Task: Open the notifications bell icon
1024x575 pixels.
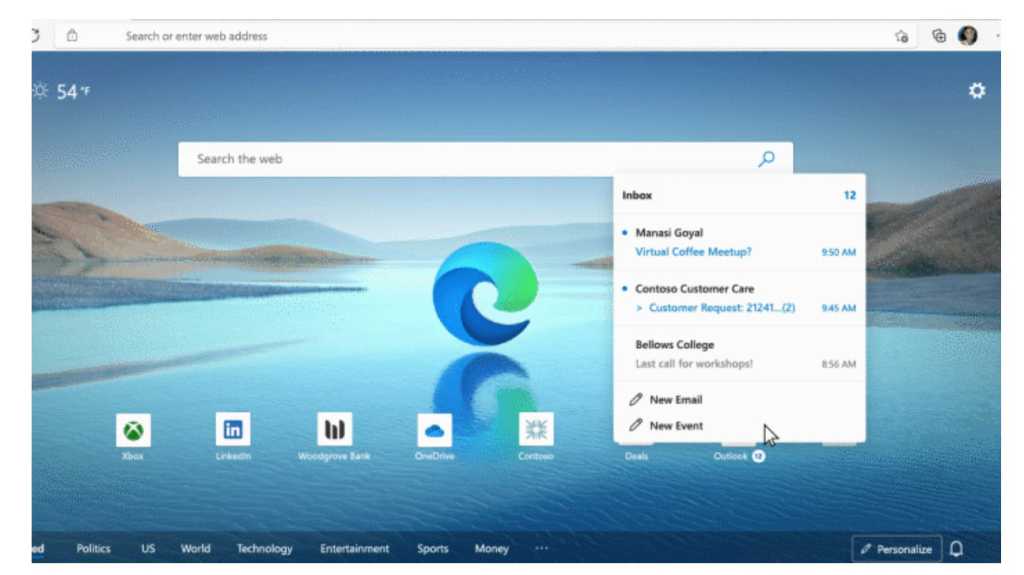Action: tap(957, 549)
